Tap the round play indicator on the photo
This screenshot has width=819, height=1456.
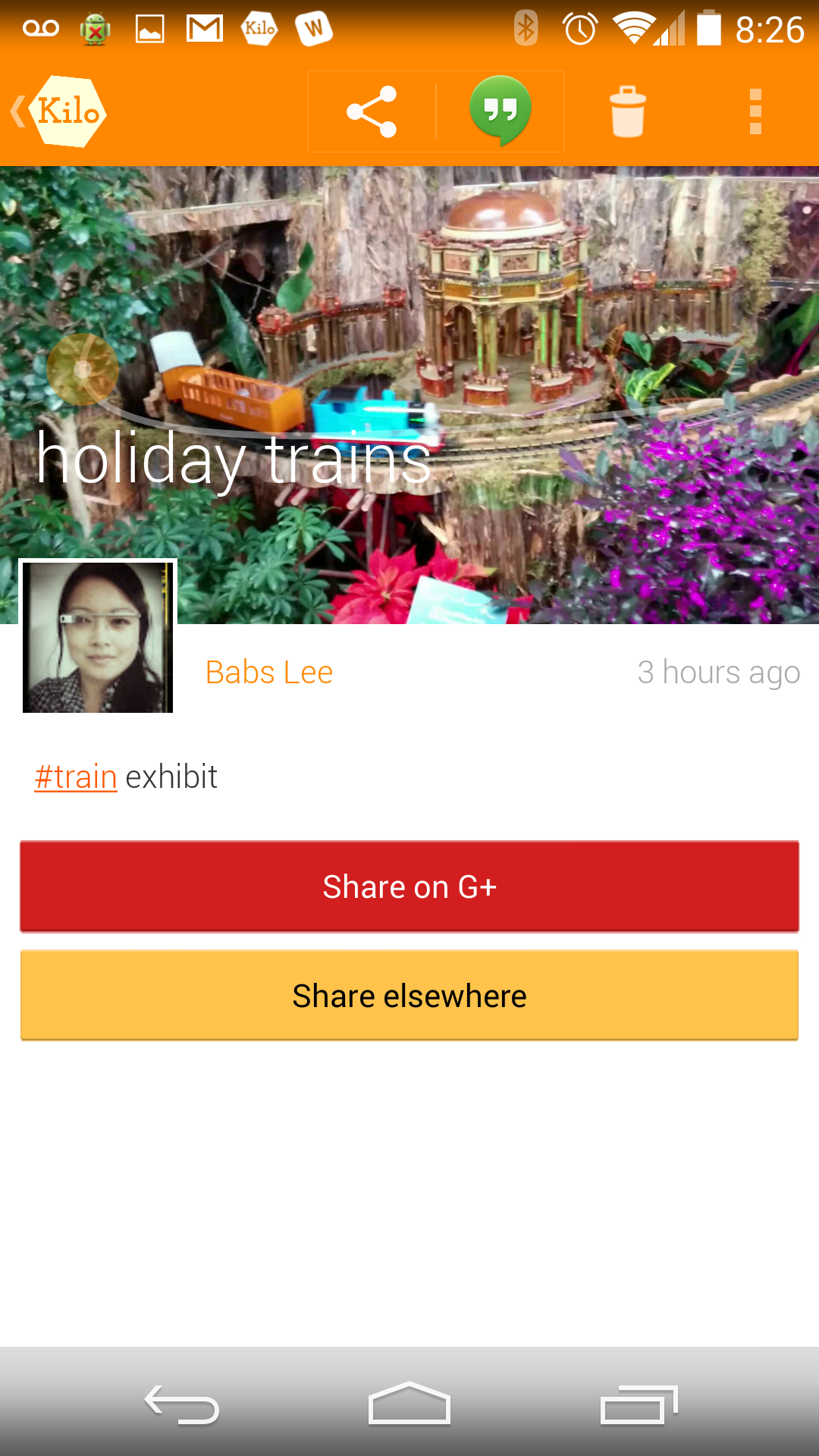click(83, 369)
